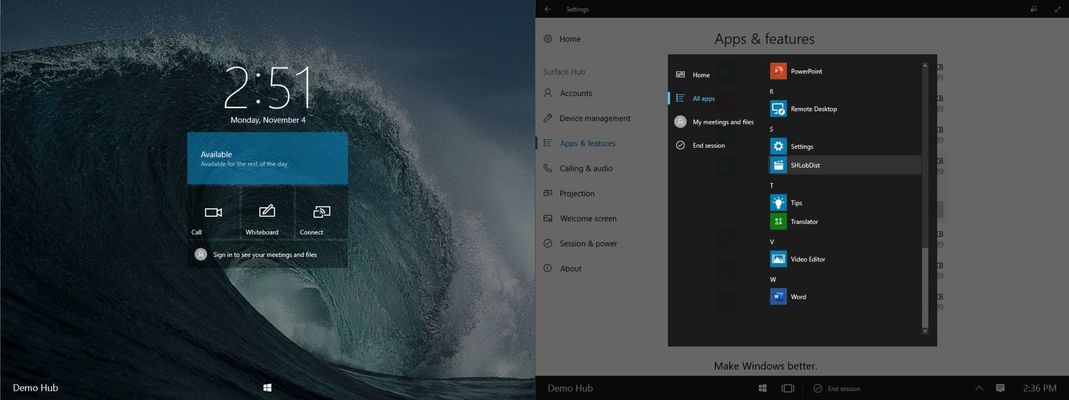Open Word from the apps list
This screenshot has width=1069, height=400.
pyautogui.click(x=845, y=297)
